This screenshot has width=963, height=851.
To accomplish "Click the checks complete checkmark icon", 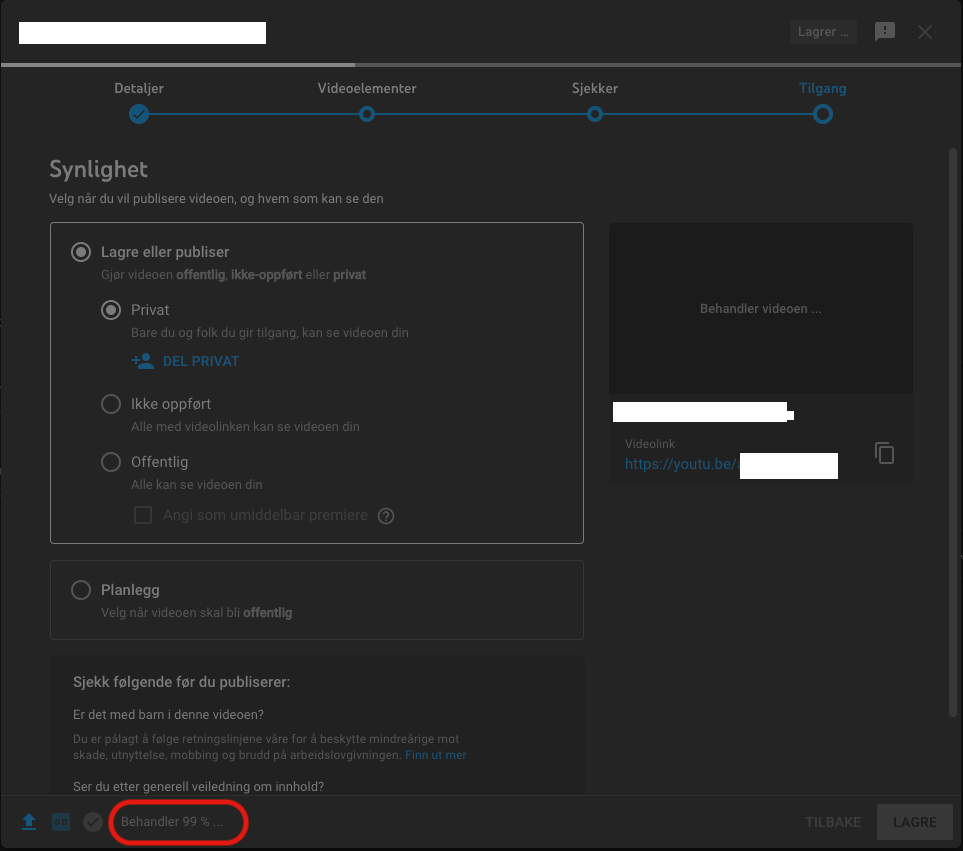I will pos(93,822).
